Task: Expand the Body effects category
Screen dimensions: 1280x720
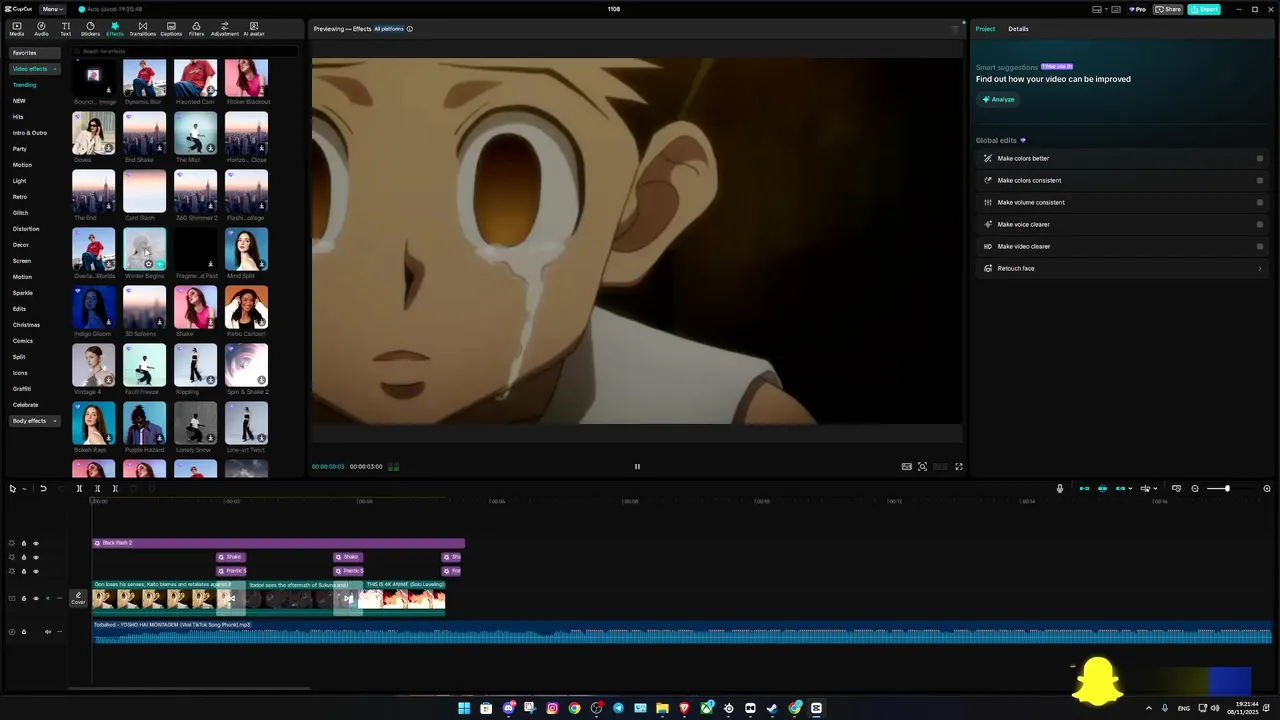Action: pos(35,421)
